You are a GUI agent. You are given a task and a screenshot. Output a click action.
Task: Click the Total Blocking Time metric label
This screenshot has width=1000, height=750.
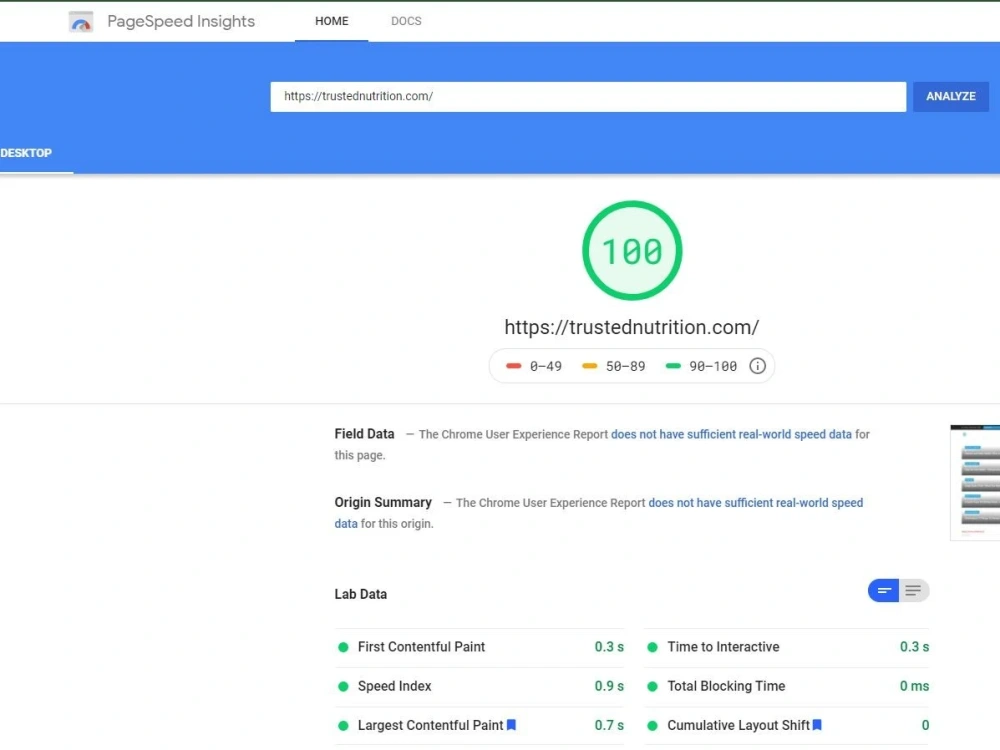click(x=726, y=686)
